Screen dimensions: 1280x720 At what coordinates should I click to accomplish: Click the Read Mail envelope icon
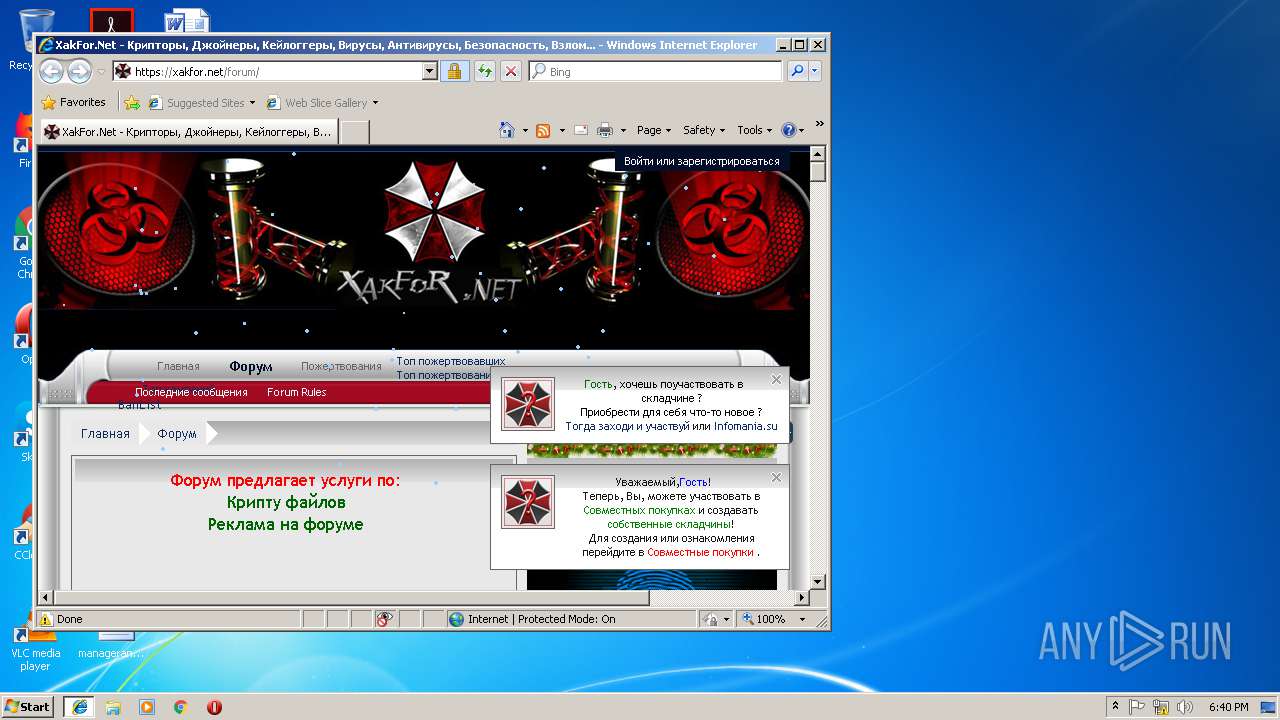coord(581,130)
